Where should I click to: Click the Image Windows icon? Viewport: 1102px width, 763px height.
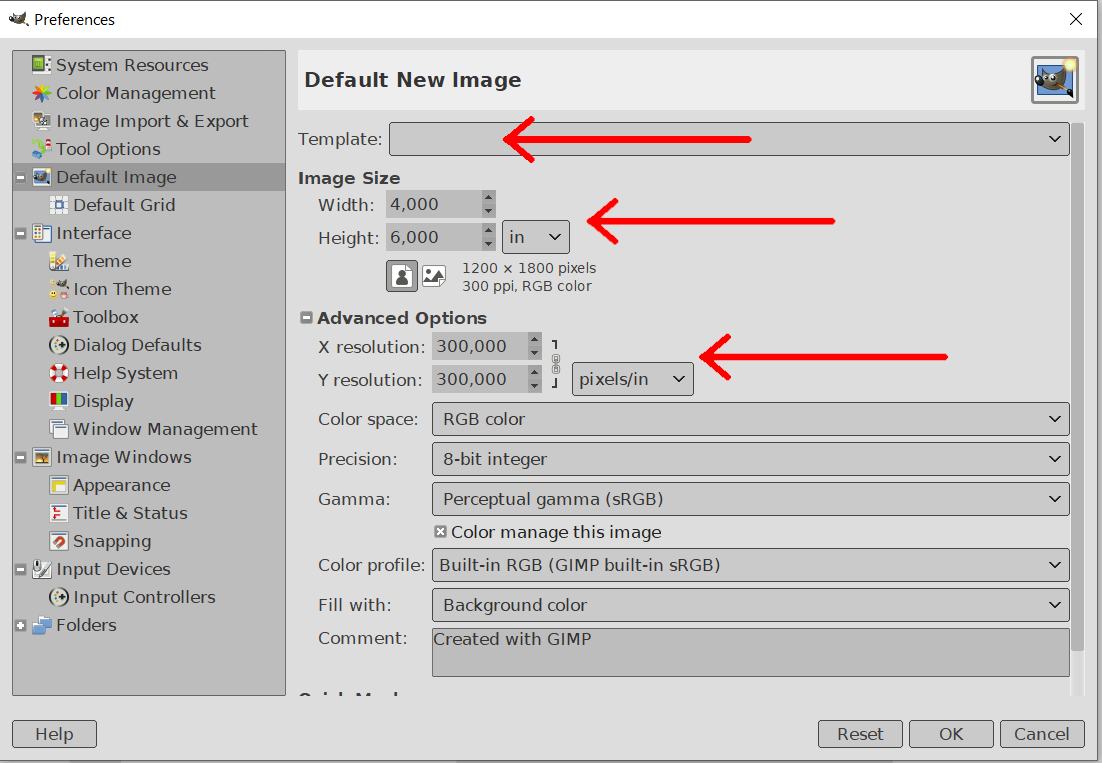point(41,457)
